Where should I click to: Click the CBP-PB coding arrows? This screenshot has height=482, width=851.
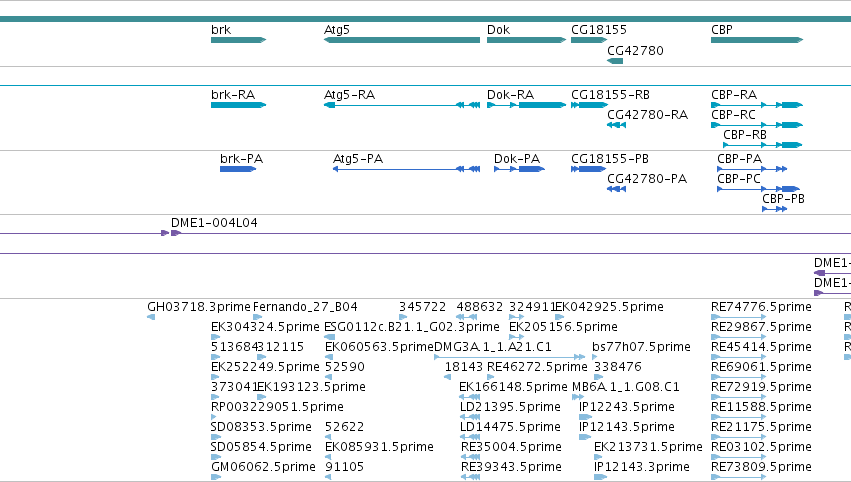pyautogui.click(x=774, y=209)
